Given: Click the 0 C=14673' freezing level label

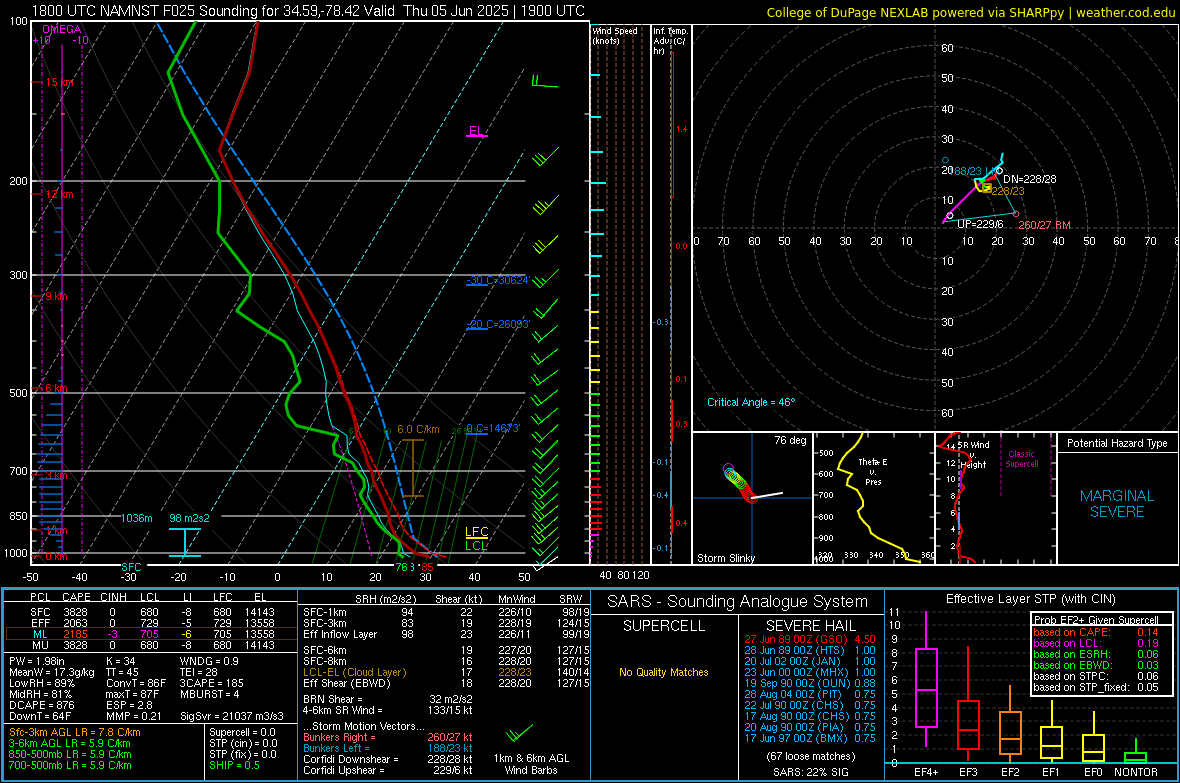Looking at the screenshot, I should [x=492, y=428].
